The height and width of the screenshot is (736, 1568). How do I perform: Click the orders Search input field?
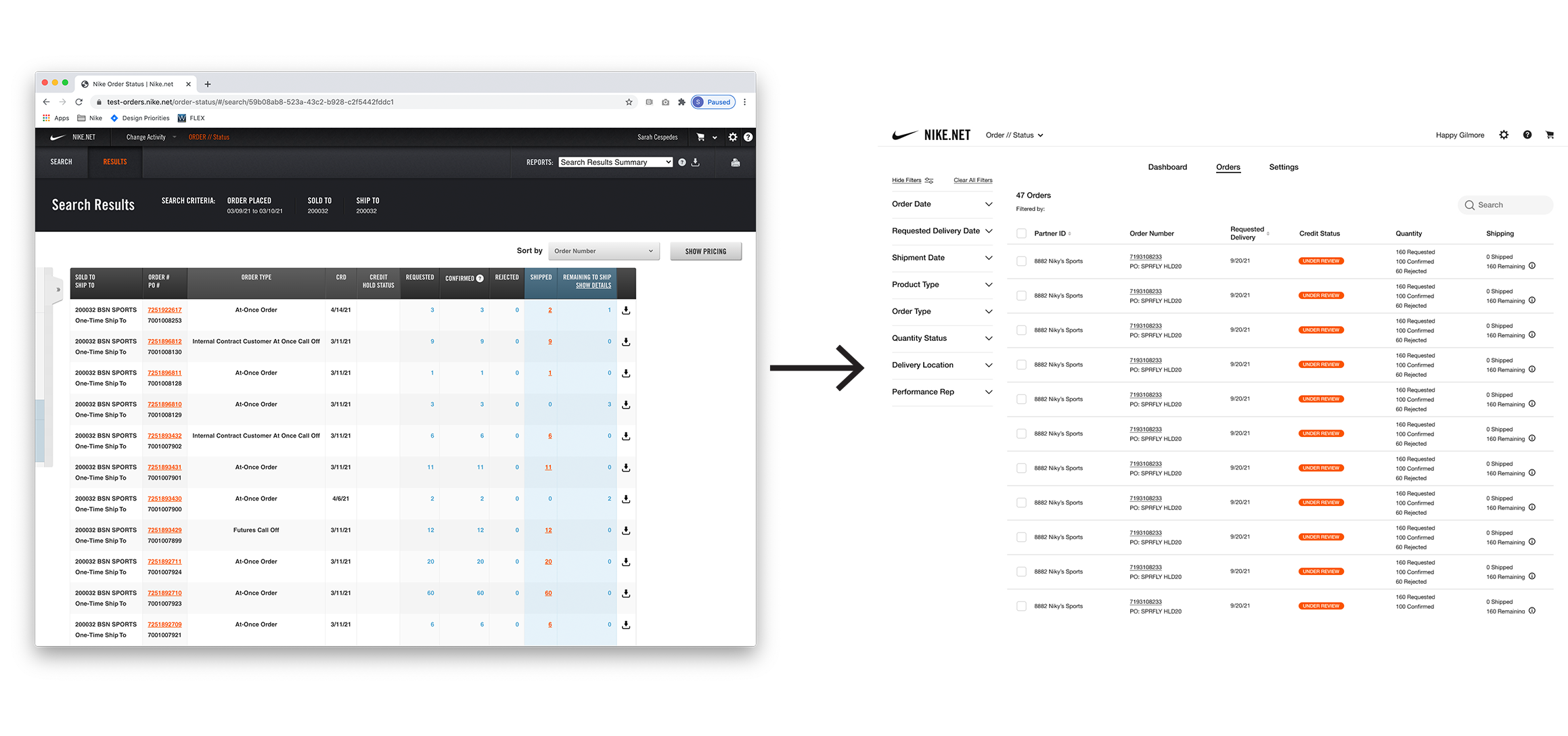(1505, 205)
